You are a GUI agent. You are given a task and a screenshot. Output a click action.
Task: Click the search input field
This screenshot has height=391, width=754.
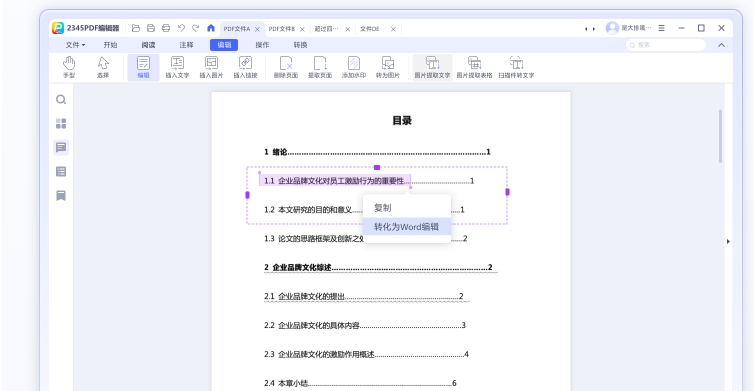666,45
